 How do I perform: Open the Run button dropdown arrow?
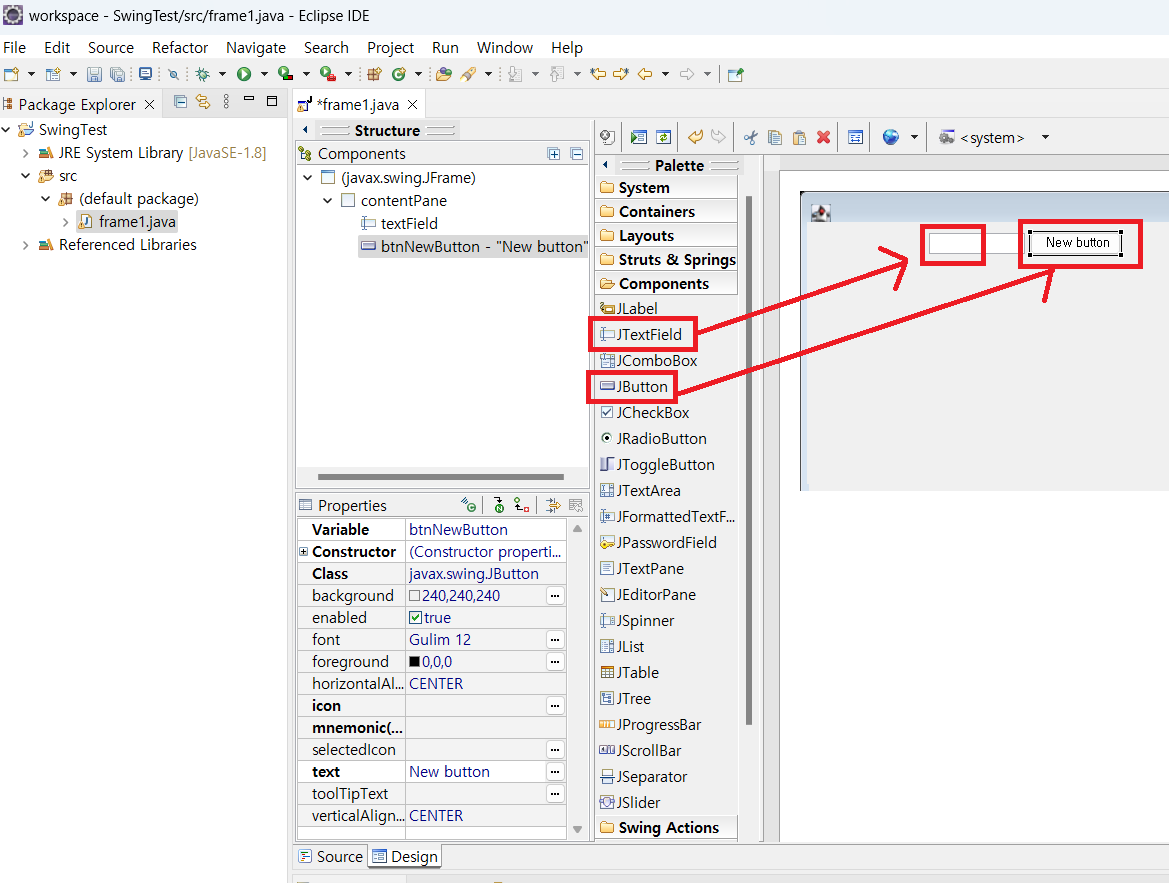tap(264, 74)
